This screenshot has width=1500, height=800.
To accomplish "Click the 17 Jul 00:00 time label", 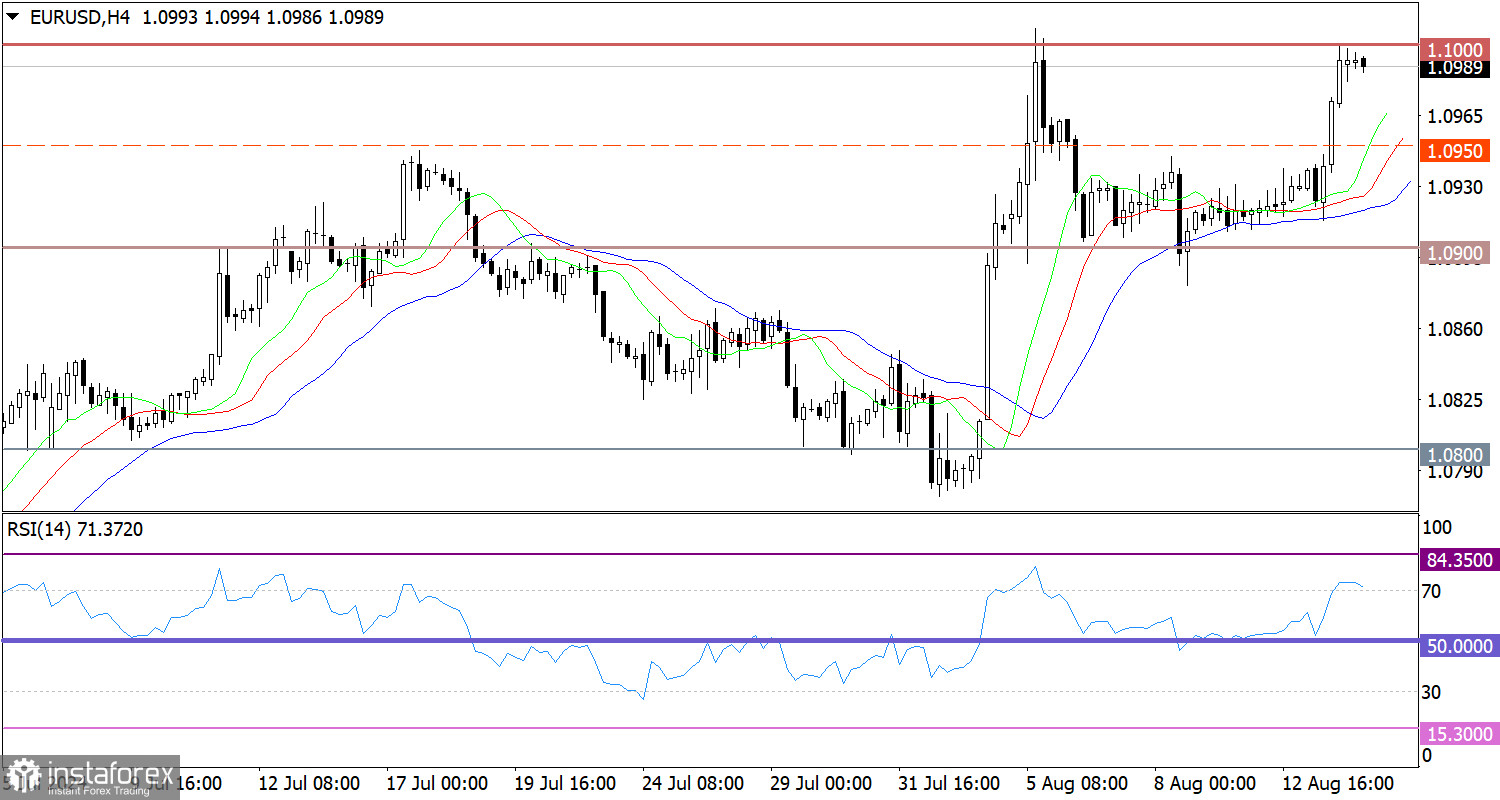I will pos(435,781).
